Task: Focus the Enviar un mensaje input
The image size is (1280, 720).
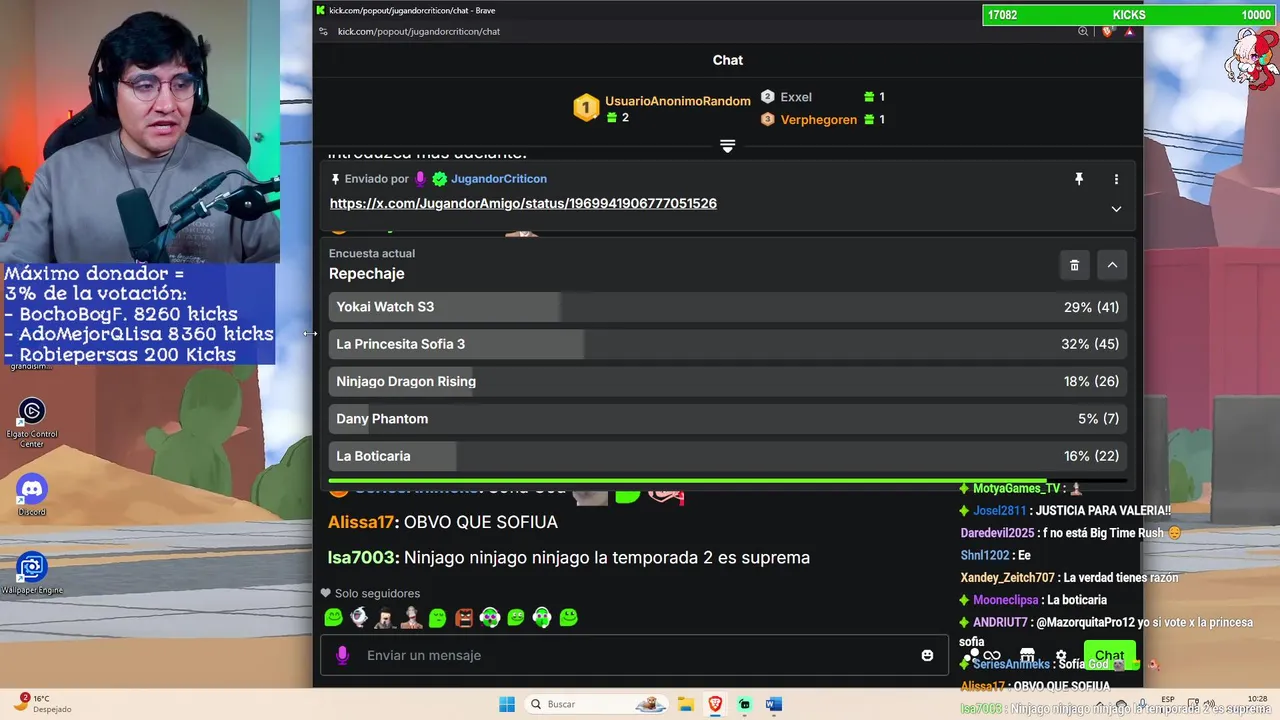Action: coord(635,655)
